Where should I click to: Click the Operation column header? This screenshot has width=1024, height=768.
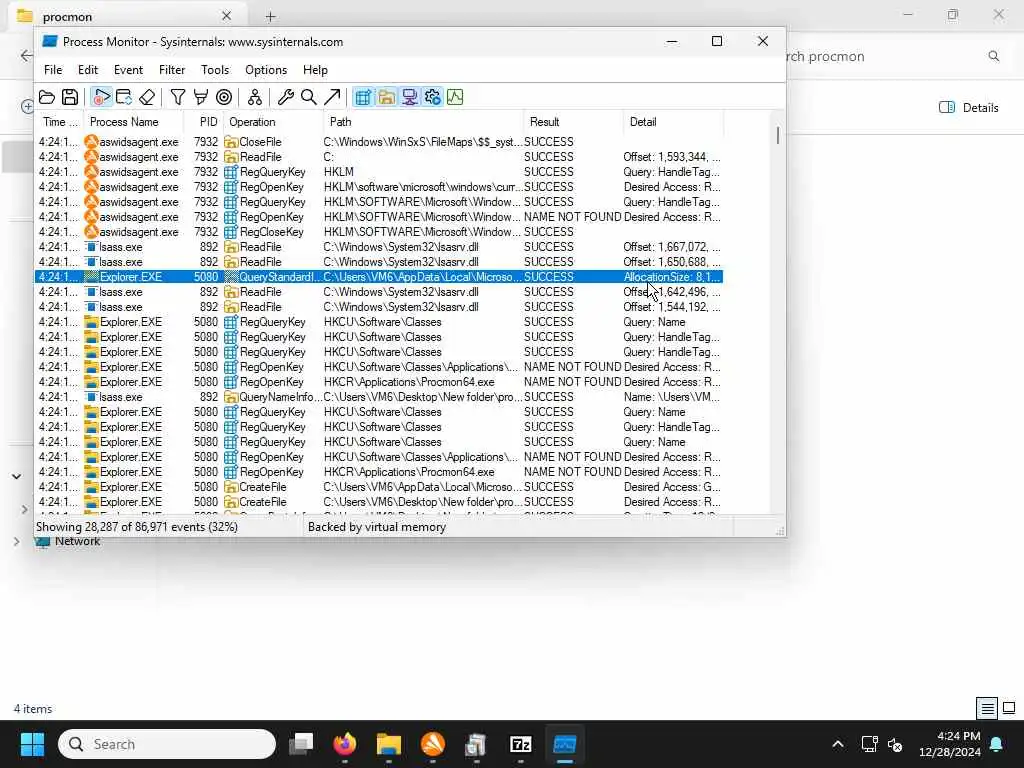click(x=273, y=122)
